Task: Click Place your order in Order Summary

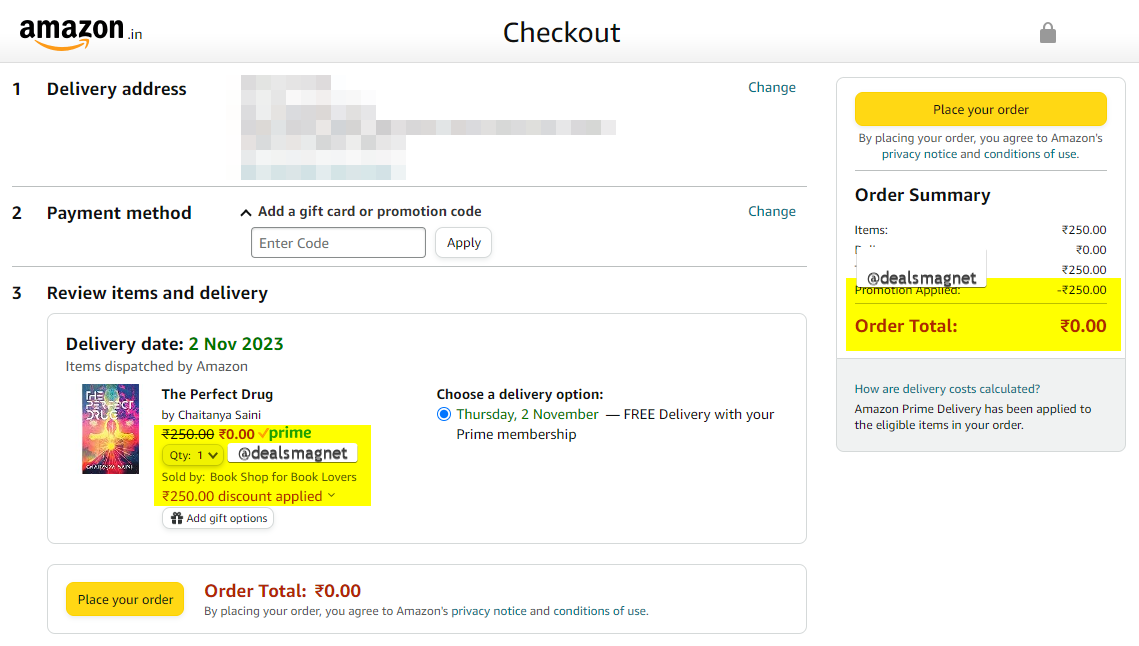Action: tap(981, 110)
